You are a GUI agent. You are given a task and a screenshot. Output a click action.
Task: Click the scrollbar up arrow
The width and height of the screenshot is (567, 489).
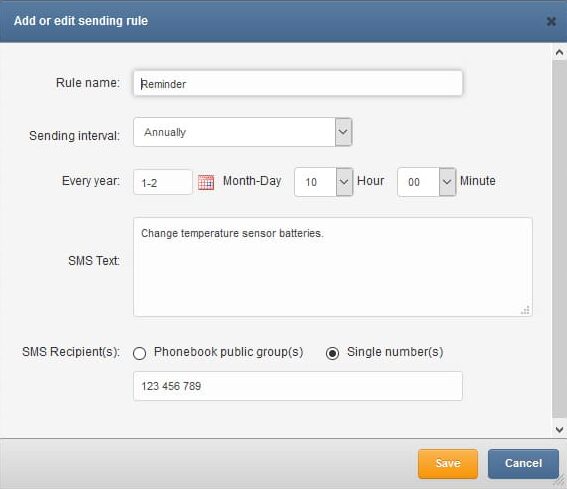(x=559, y=53)
